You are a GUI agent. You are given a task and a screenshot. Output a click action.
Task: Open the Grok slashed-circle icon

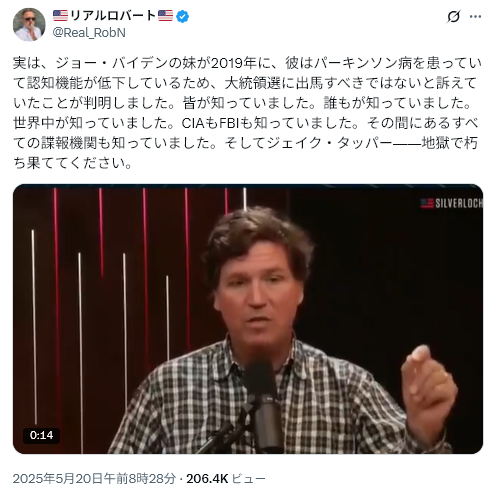click(453, 16)
